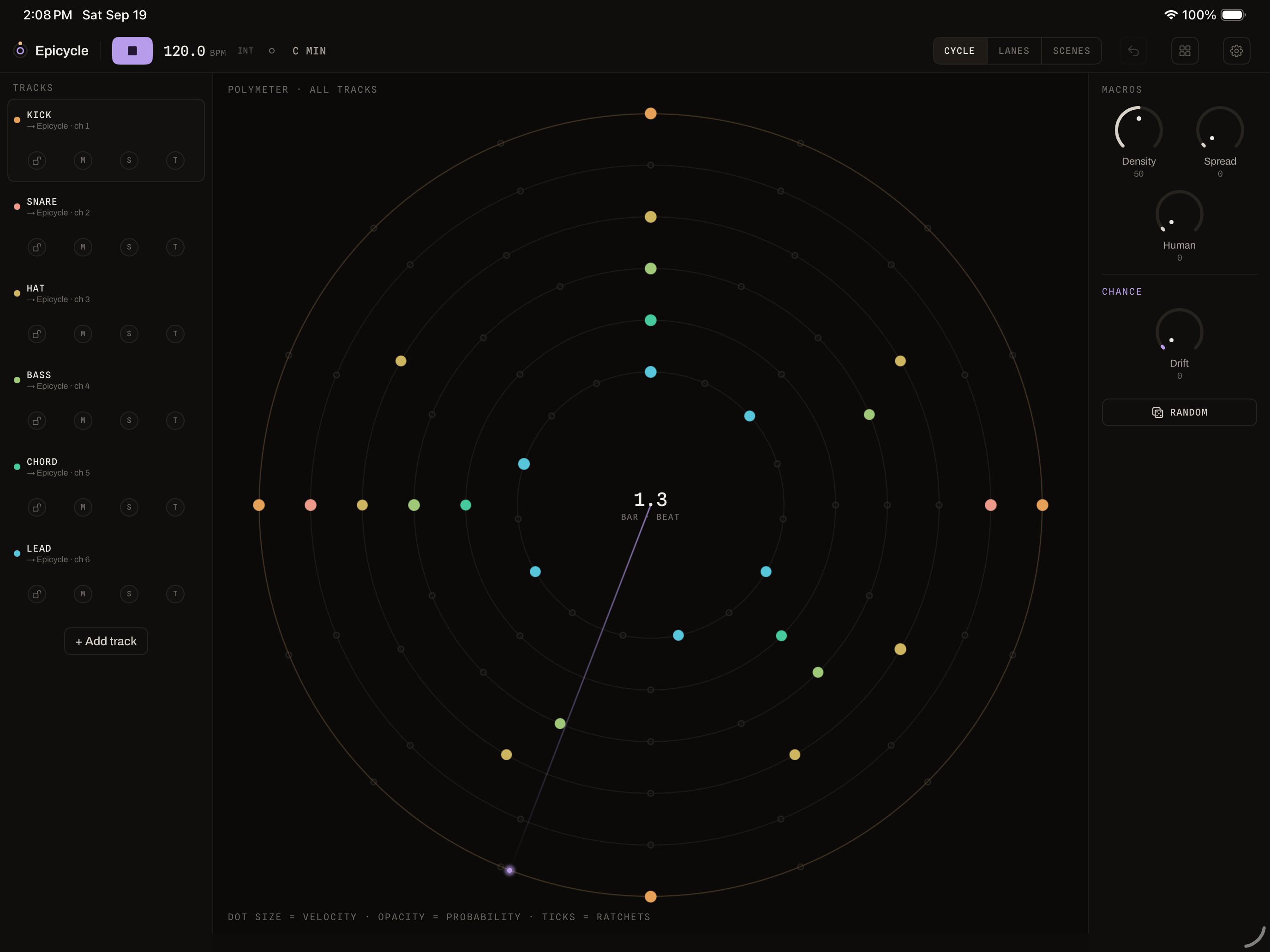Open the C MIN key selector
Image resolution: width=1270 pixels, height=952 pixels.
click(x=310, y=51)
